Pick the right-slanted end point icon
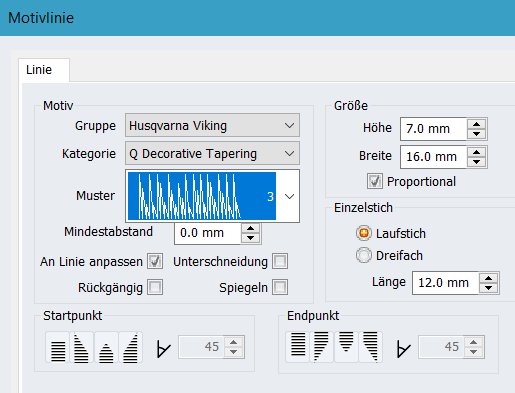Viewport: 515px width, 393px height. point(371,347)
